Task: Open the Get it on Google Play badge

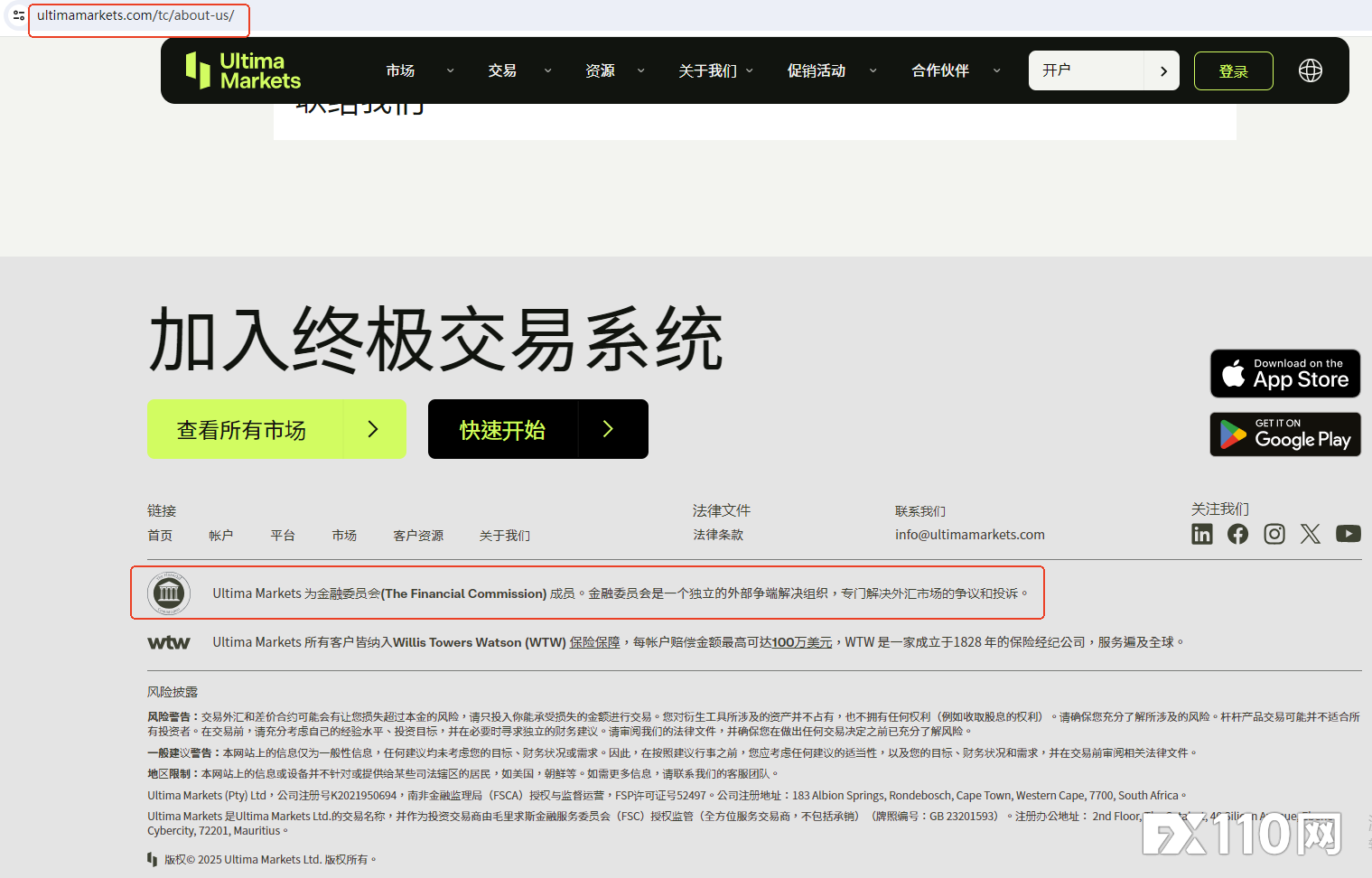Action: (x=1285, y=434)
